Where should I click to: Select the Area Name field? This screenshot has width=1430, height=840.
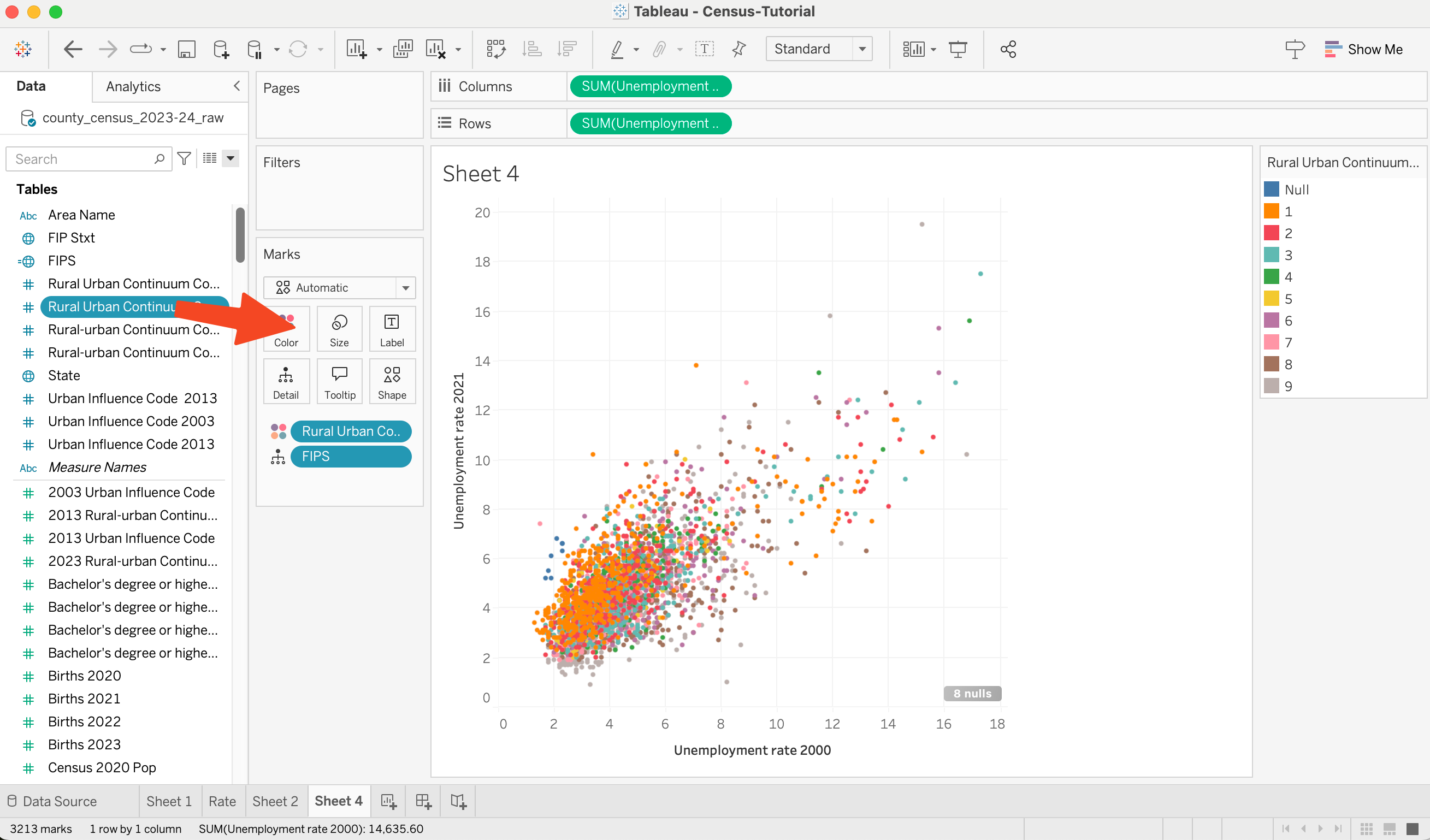click(x=81, y=215)
